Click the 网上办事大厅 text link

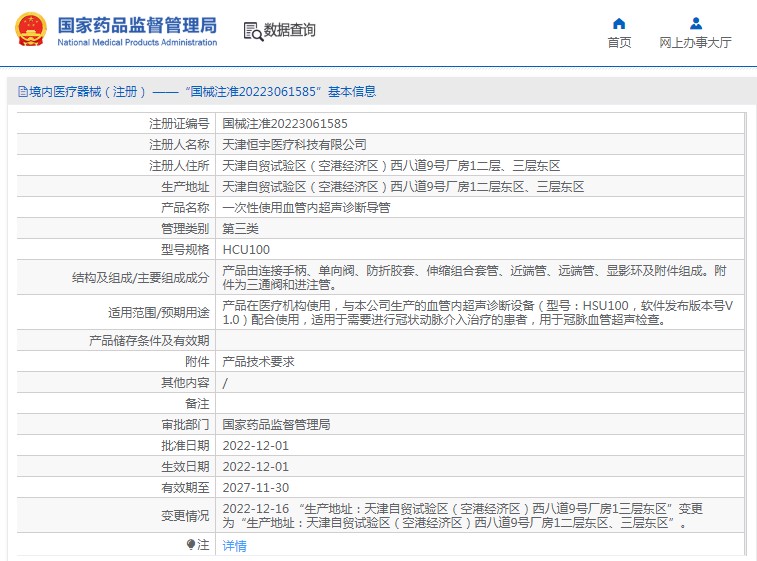[x=695, y=42]
